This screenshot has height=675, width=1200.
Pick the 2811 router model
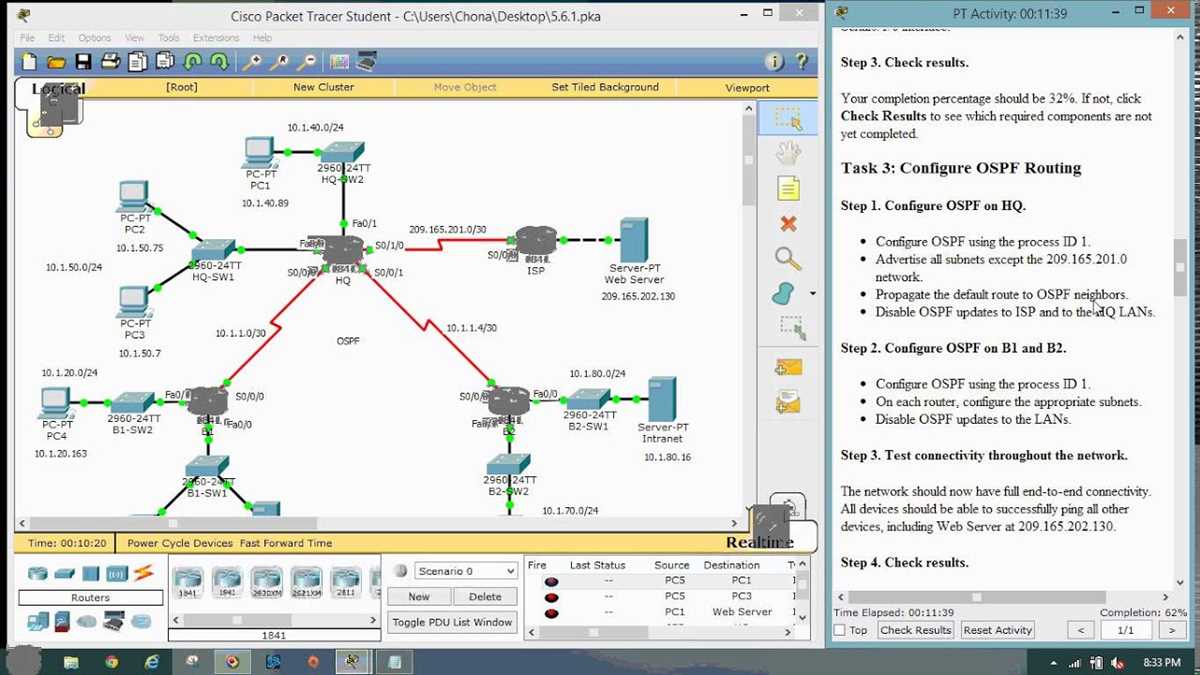point(346,581)
